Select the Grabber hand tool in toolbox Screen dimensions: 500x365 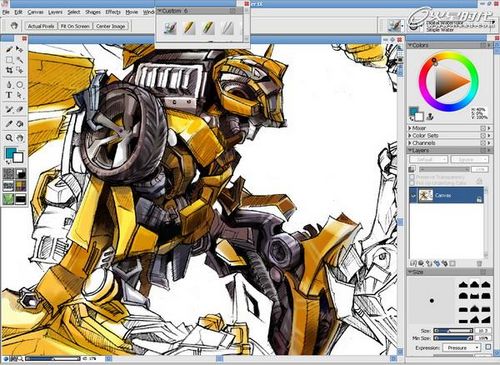tap(20, 138)
